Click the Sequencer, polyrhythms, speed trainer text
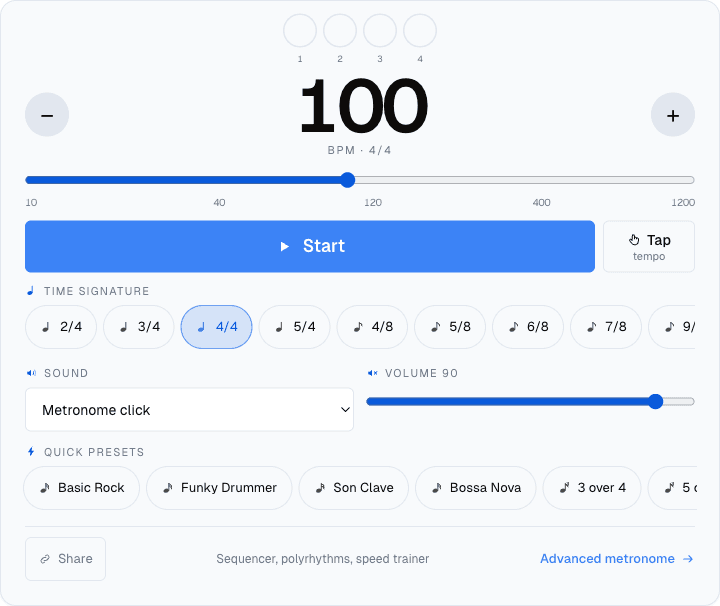 (323, 559)
